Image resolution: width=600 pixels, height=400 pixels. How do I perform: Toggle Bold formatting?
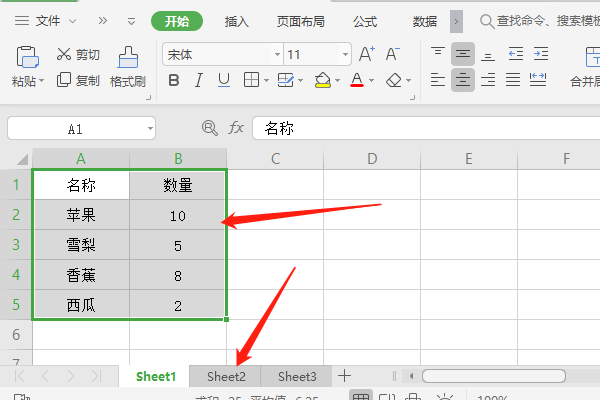[x=174, y=80]
